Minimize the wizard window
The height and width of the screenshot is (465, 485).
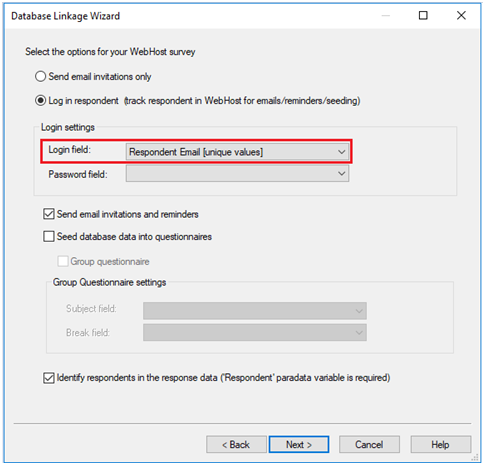coord(386,15)
